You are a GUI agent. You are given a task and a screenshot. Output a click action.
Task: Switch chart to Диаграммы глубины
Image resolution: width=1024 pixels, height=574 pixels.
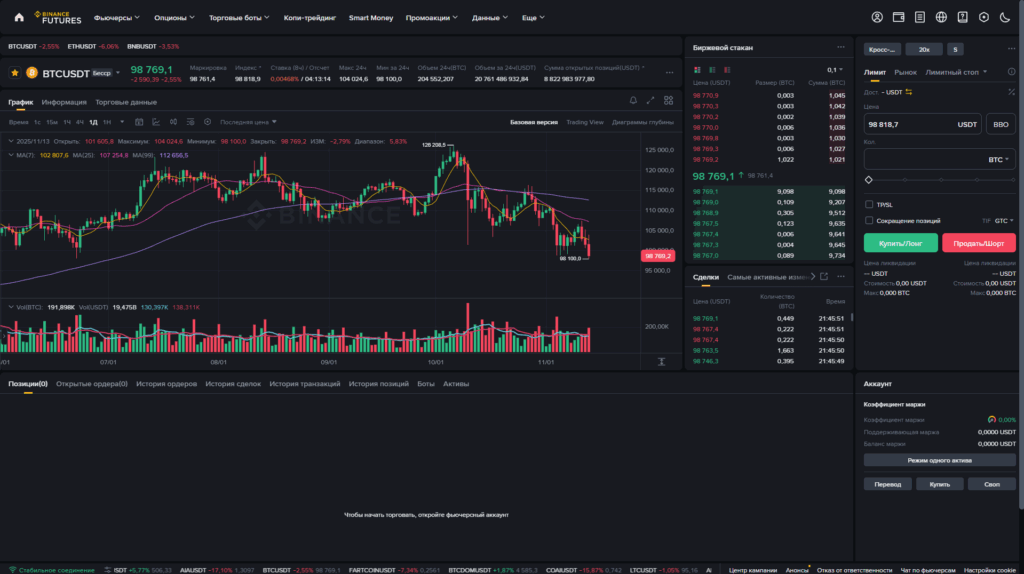643,122
